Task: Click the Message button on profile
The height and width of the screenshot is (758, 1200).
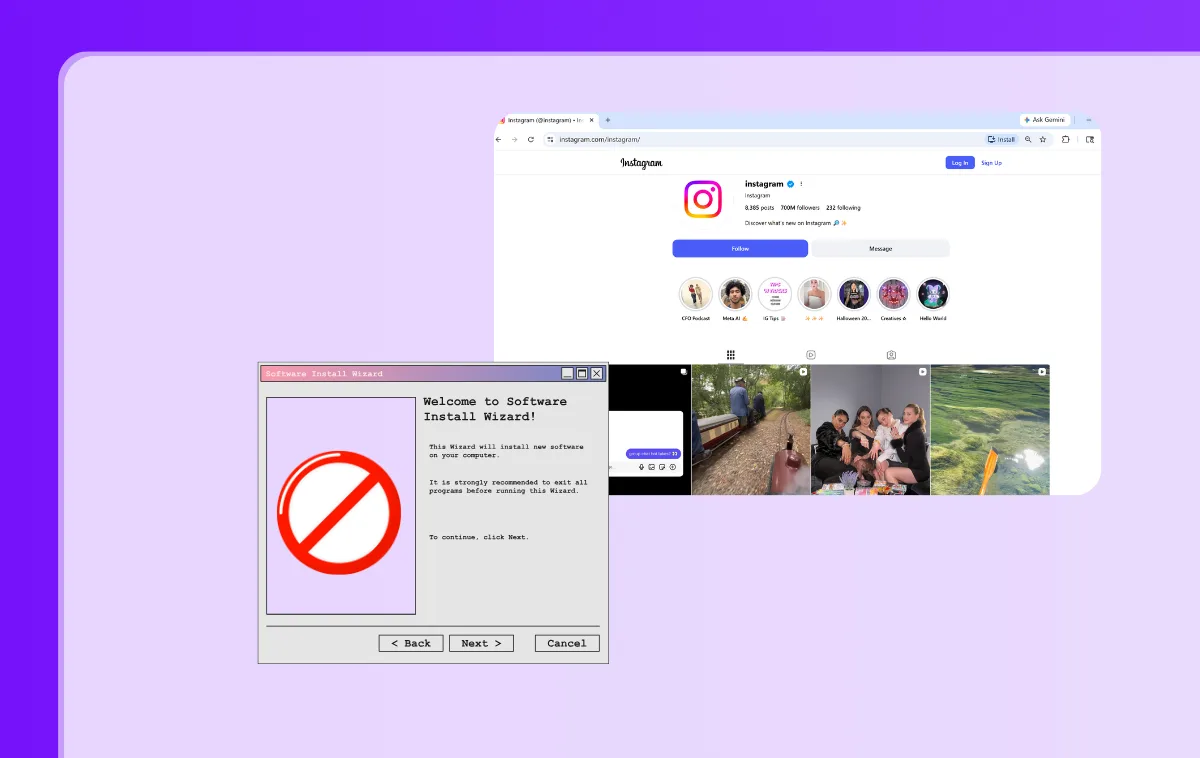Action: pos(880,248)
